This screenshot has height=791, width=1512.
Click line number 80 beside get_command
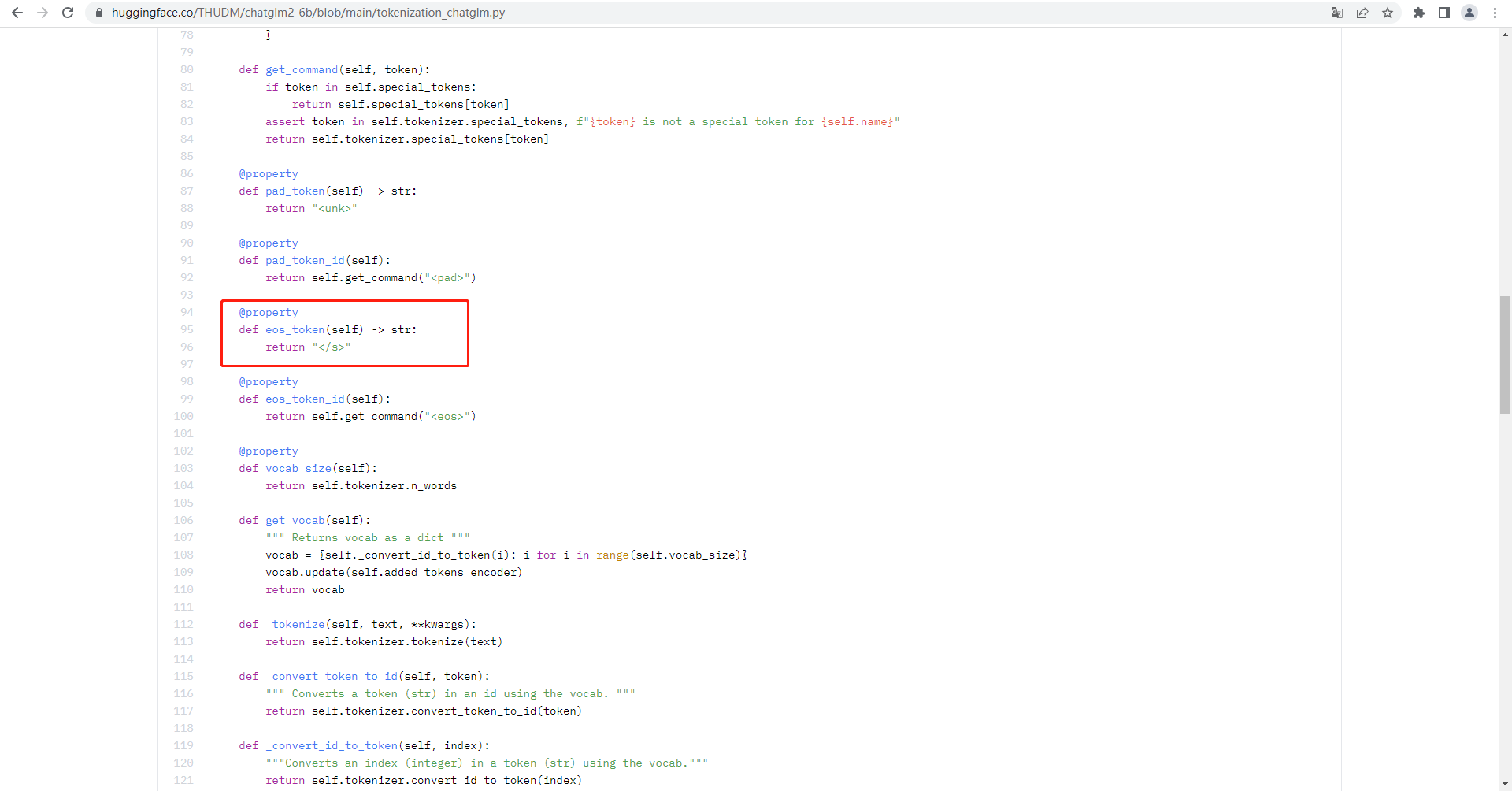coord(187,69)
